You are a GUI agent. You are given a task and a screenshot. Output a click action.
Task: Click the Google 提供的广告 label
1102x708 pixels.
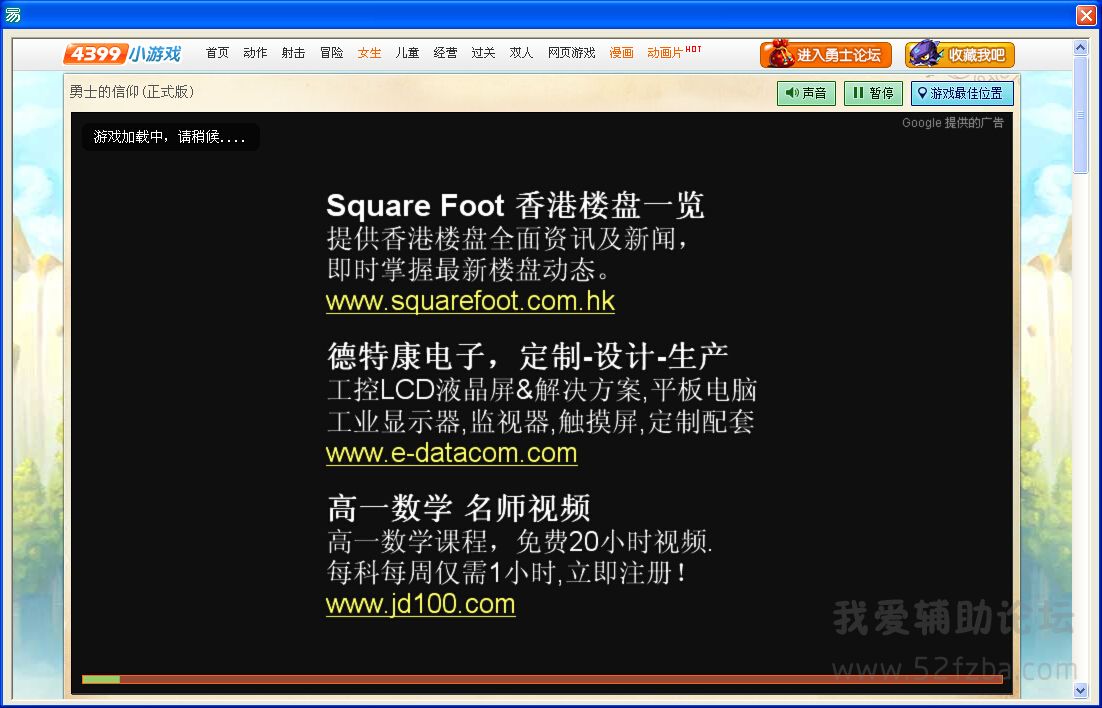coord(952,122)
